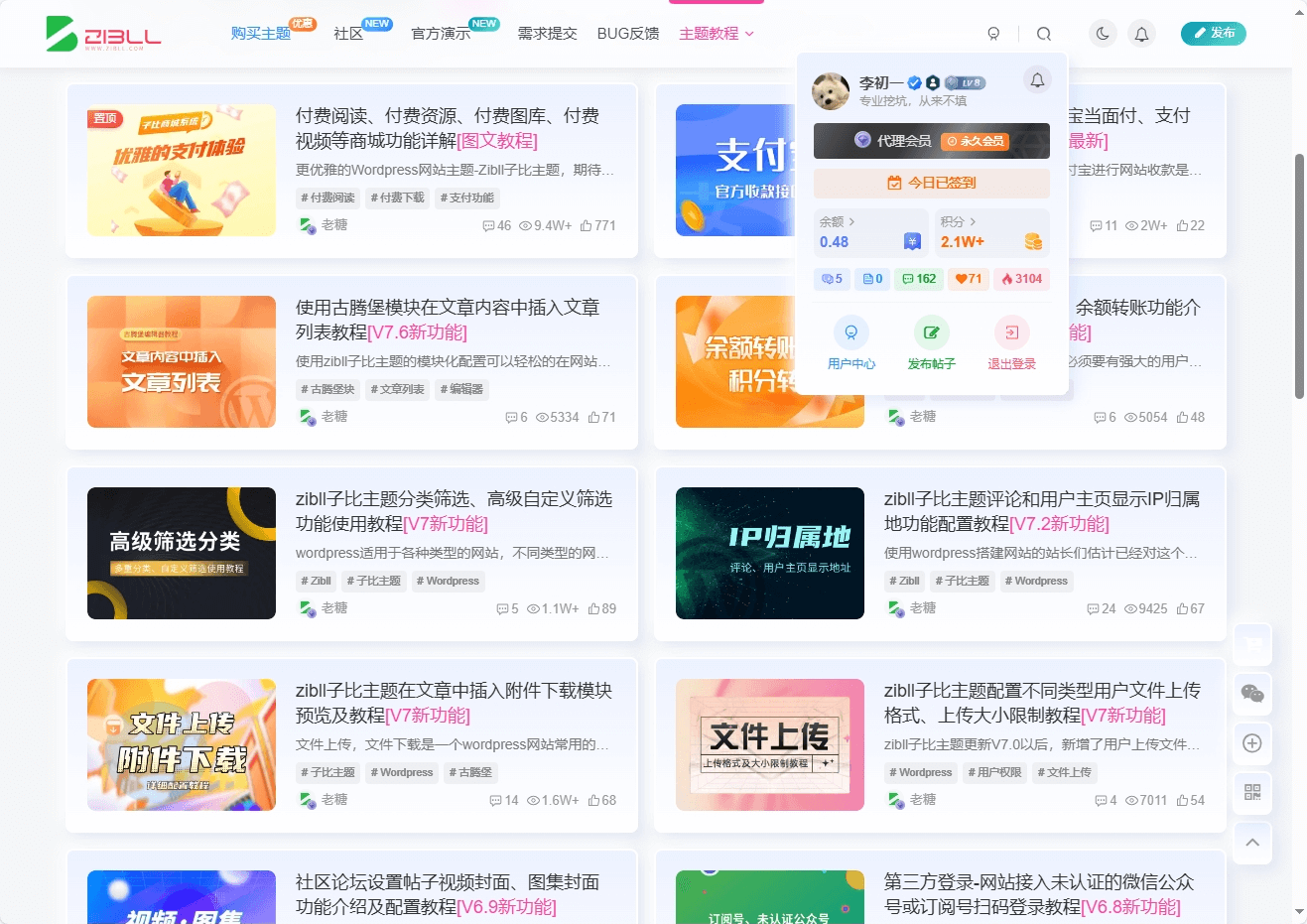Image resolution: width=1307 pixels, height=924 pixels.
Task: Click the fire icon showing 3104 popularity
Action: [1021, 279]
